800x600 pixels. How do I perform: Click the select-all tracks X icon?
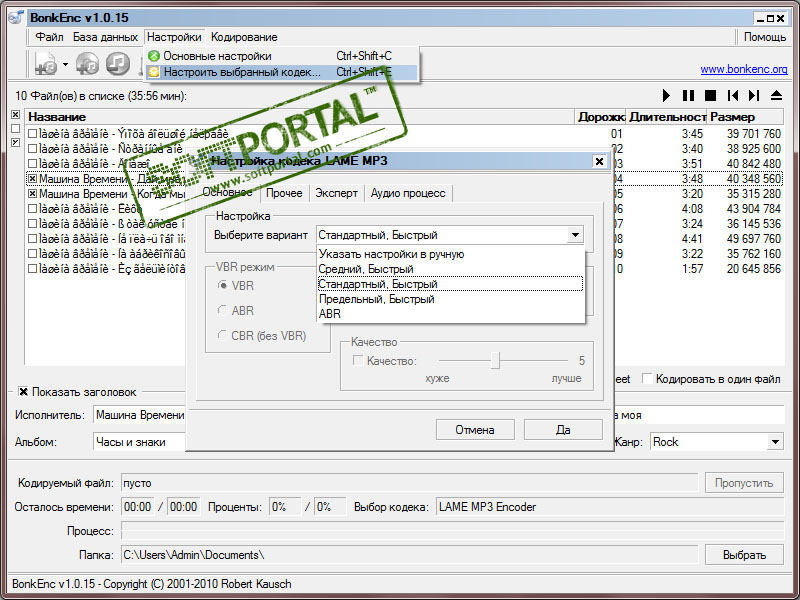(16, 114)
